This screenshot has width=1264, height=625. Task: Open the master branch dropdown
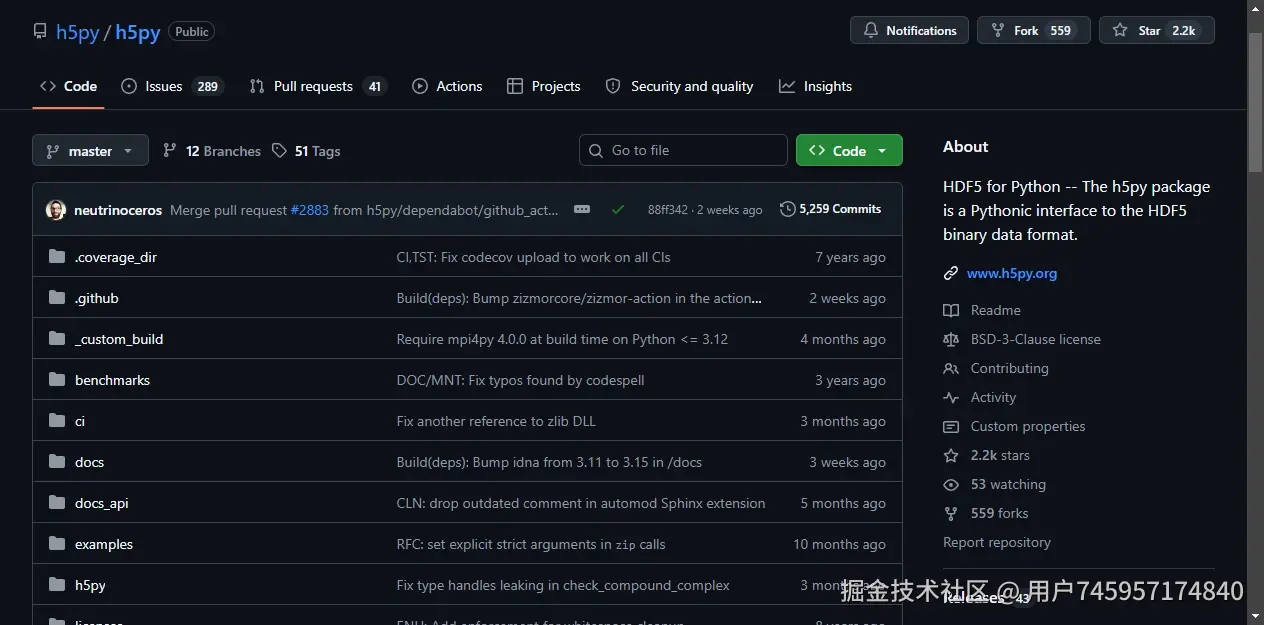[90, 151]
